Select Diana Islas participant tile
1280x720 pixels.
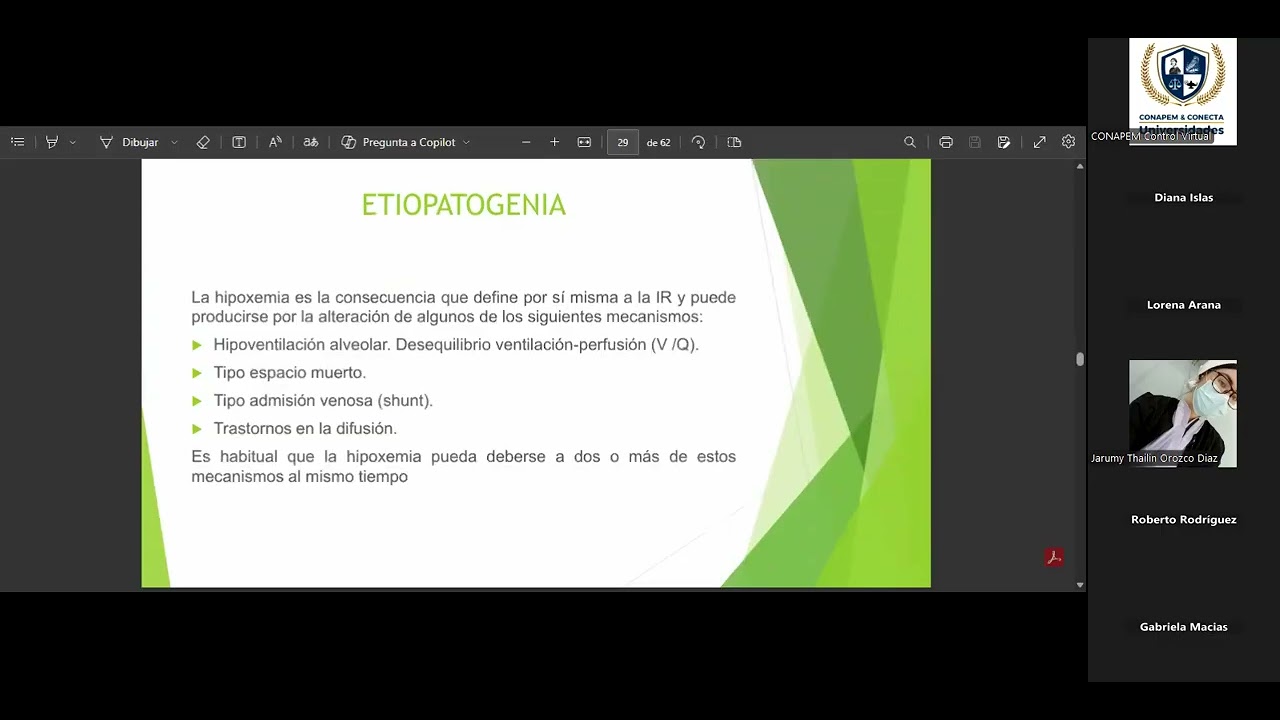pos(1183,198)
